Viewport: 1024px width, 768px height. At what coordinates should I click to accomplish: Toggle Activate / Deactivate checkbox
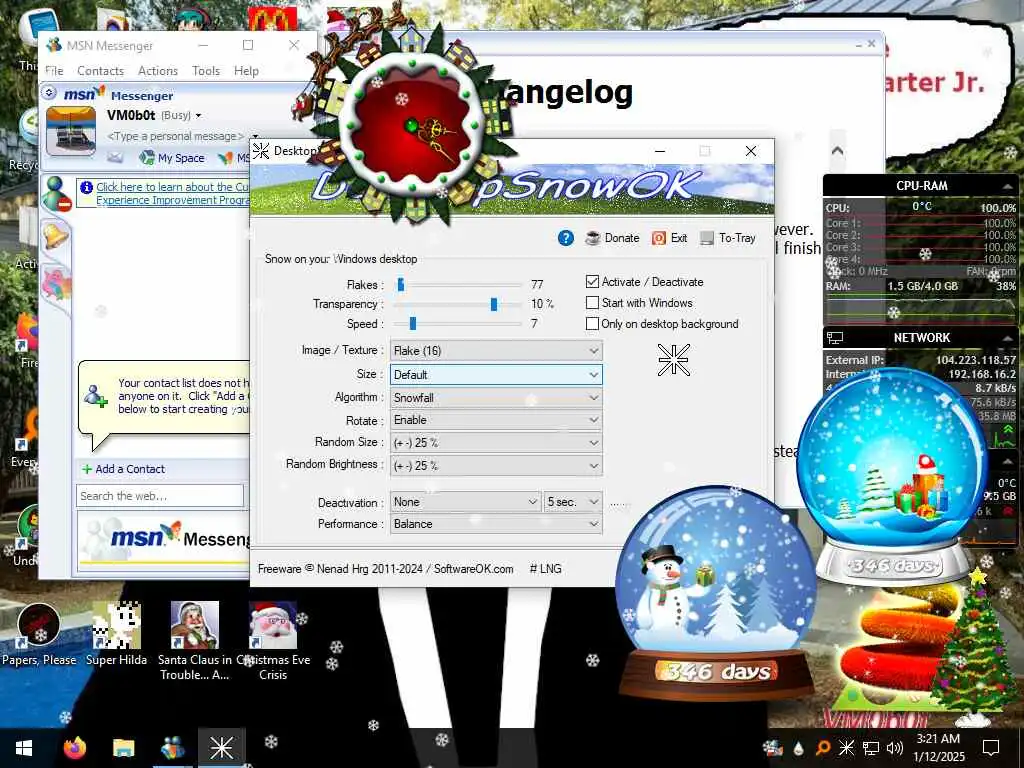(592, 281)
